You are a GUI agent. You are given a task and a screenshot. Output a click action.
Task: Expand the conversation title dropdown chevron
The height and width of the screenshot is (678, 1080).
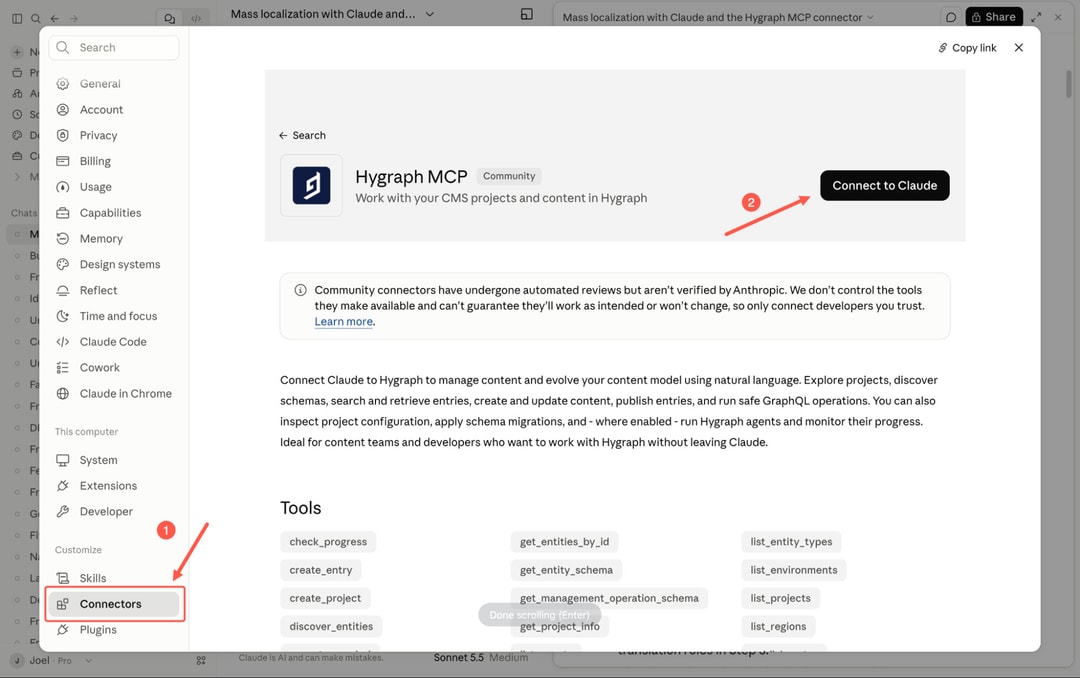pyautogui.click(x=430, y=14)
